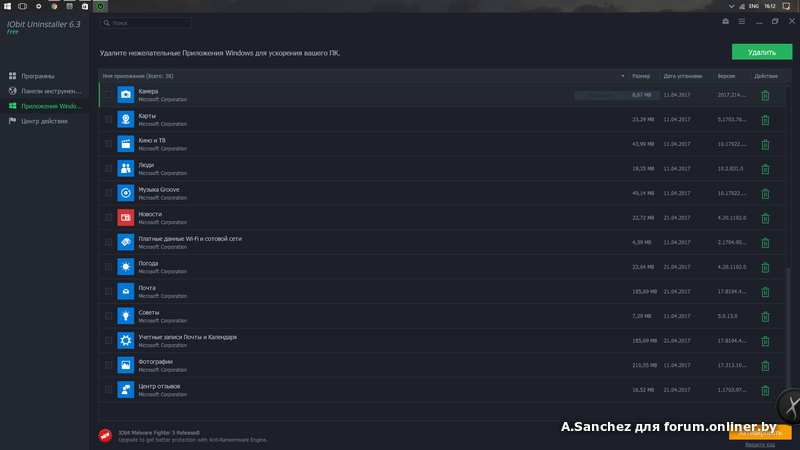This screenshot has height=450, width=800.
Task: Click the Камера app icon
Action: (x=126, y=95)
